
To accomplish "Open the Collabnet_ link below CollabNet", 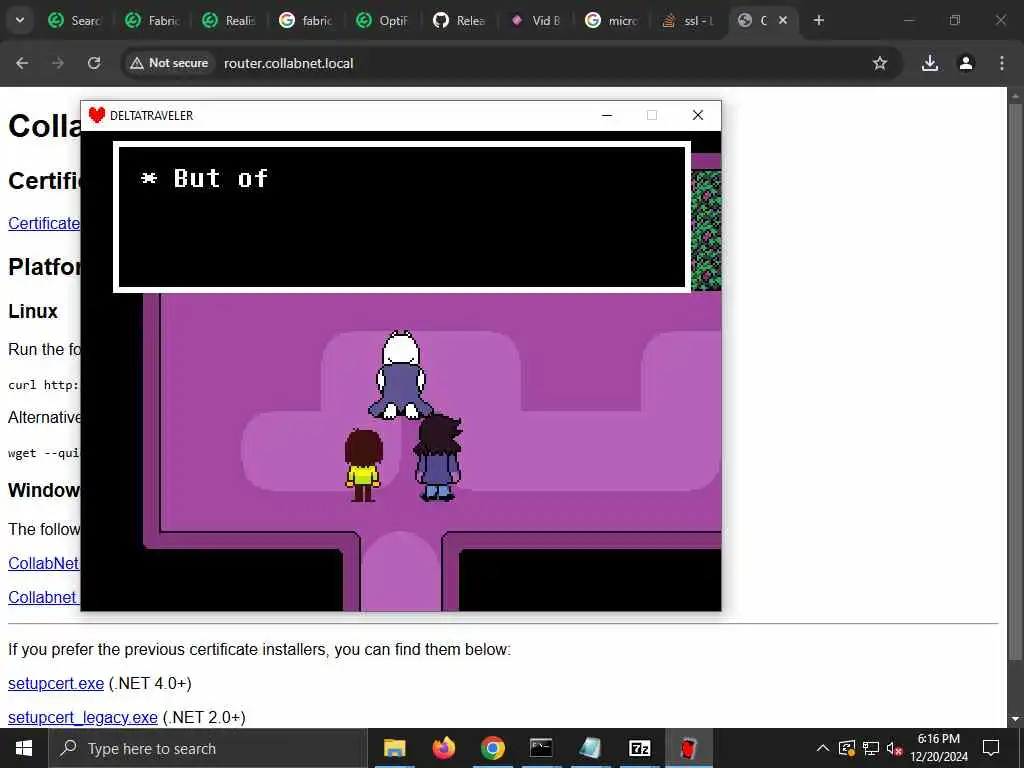I will point(44,597).
